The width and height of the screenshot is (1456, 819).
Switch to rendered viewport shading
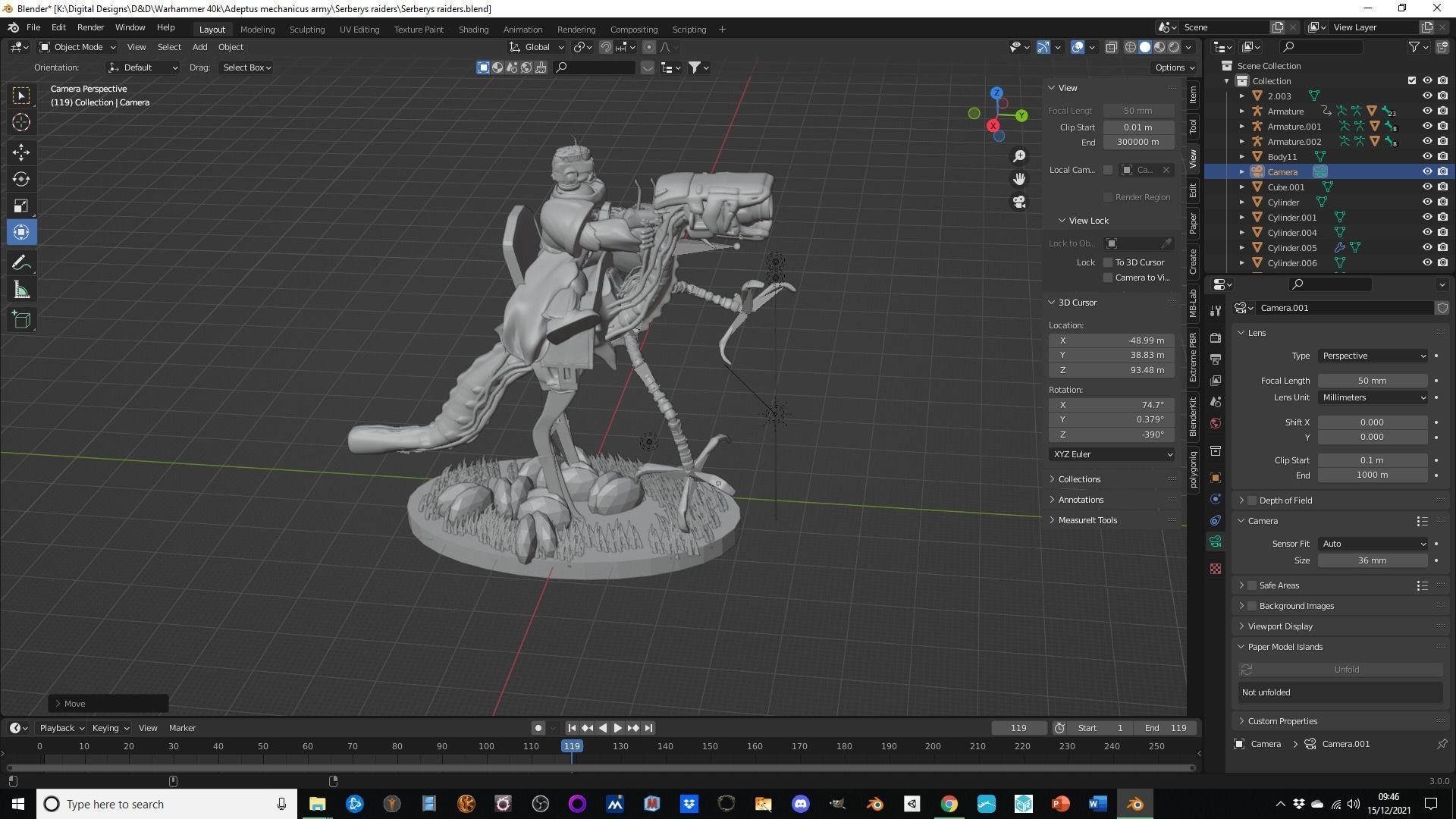tap(1174, 47)
